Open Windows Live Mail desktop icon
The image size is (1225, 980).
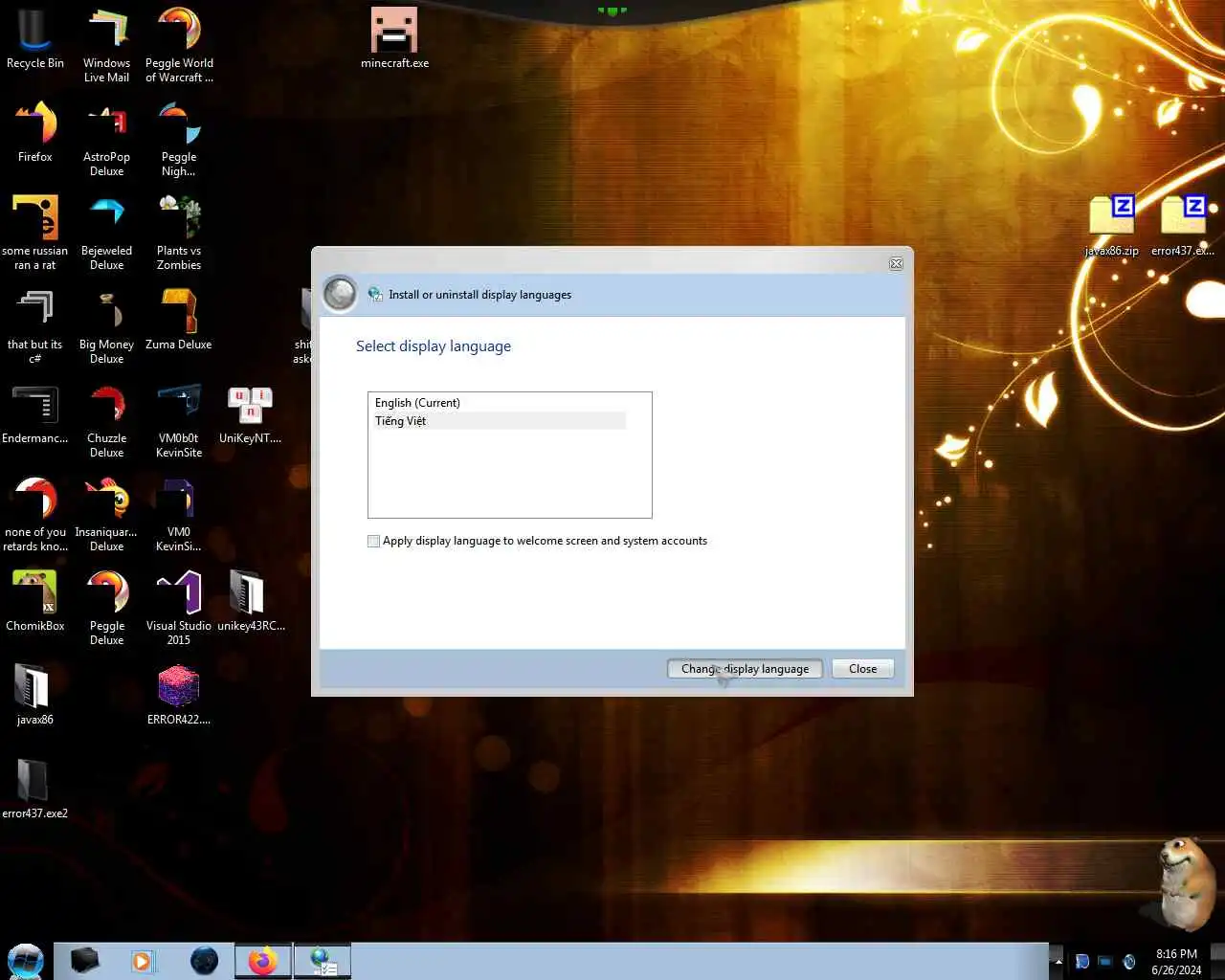click(106, 46)
